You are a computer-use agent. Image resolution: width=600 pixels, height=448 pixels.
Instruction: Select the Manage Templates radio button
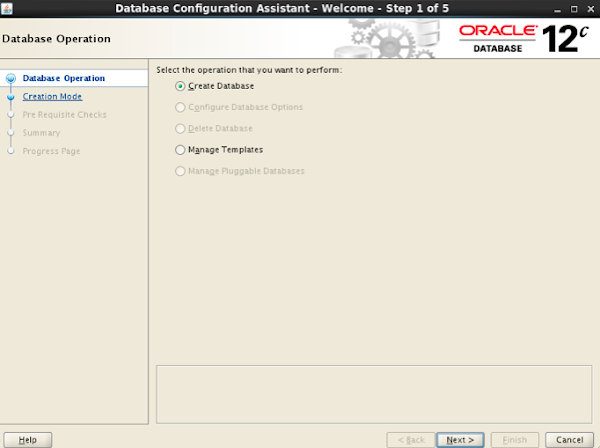click(x=180, y=150)
